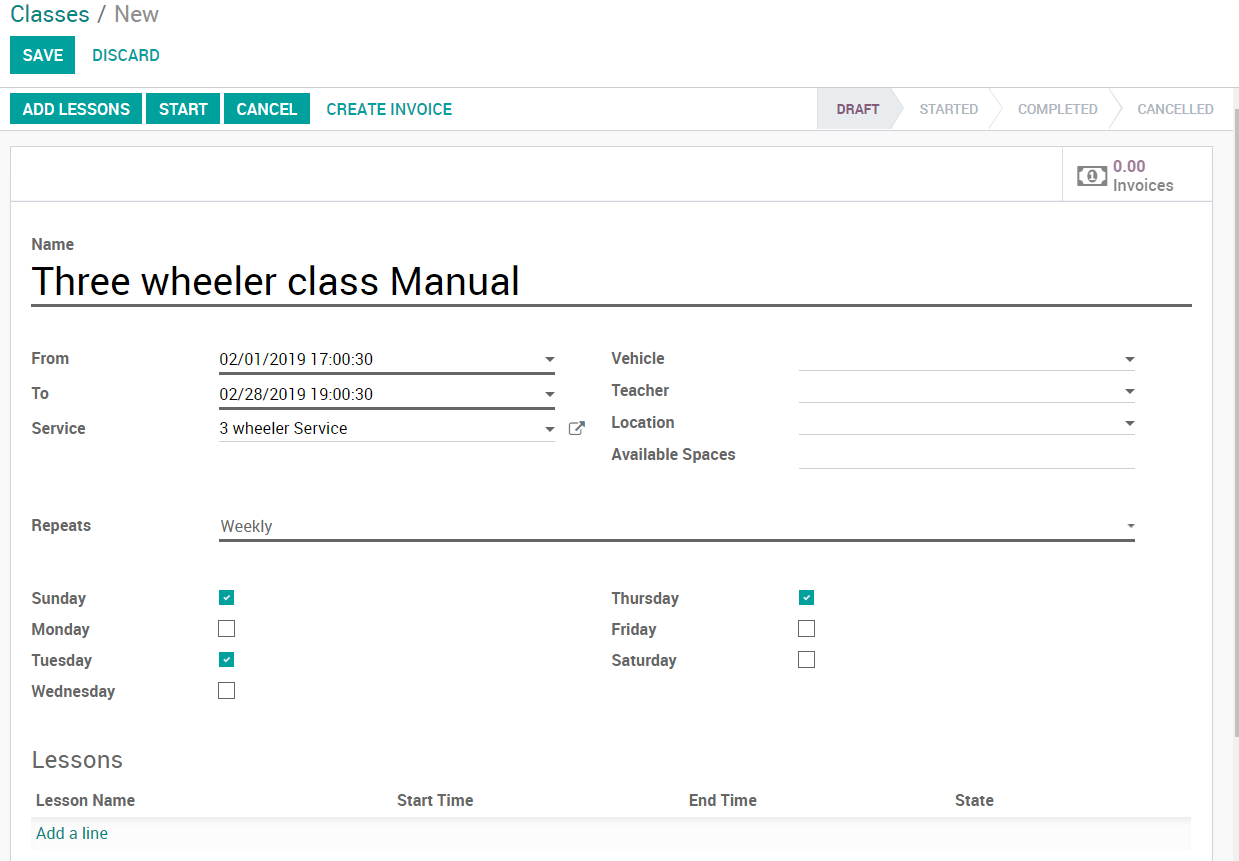1239x861 pixels.
Task: Check the Saturday checkbox
Action: 806,660
